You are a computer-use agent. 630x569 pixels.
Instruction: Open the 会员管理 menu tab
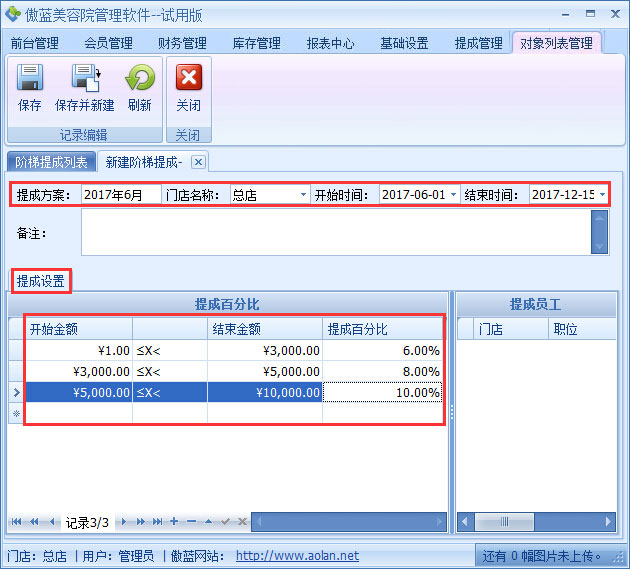pyautogui.click(x=108, y=43)
